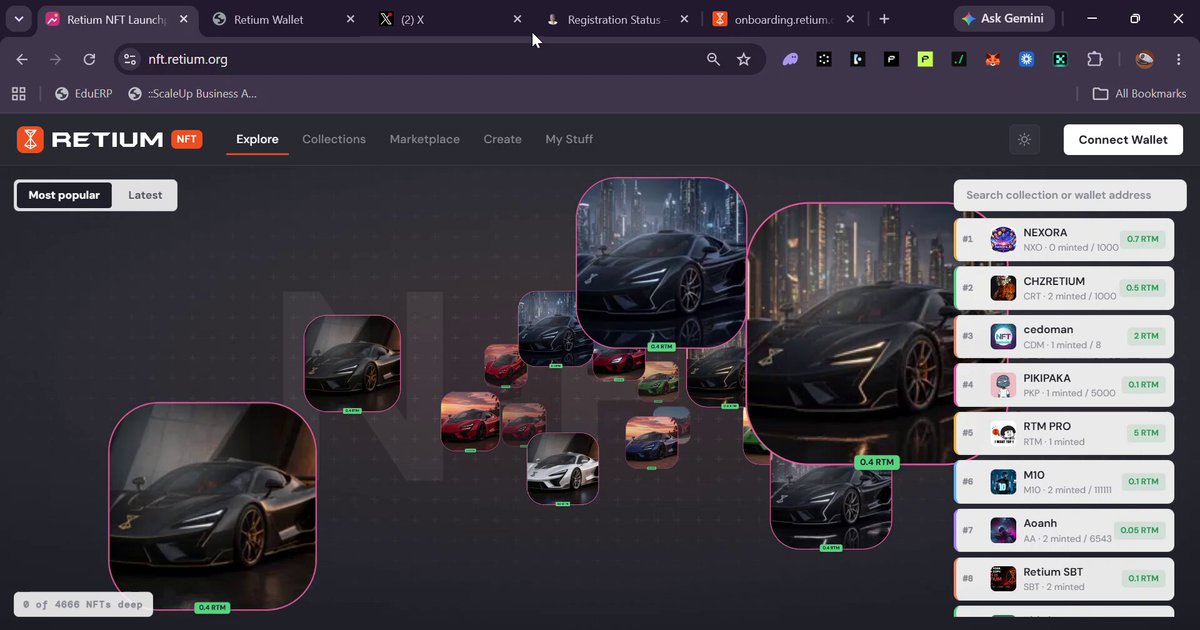
Task: Open the green terminal-slash extension icon
Action: pyautogui.click(x=959, y=59)
